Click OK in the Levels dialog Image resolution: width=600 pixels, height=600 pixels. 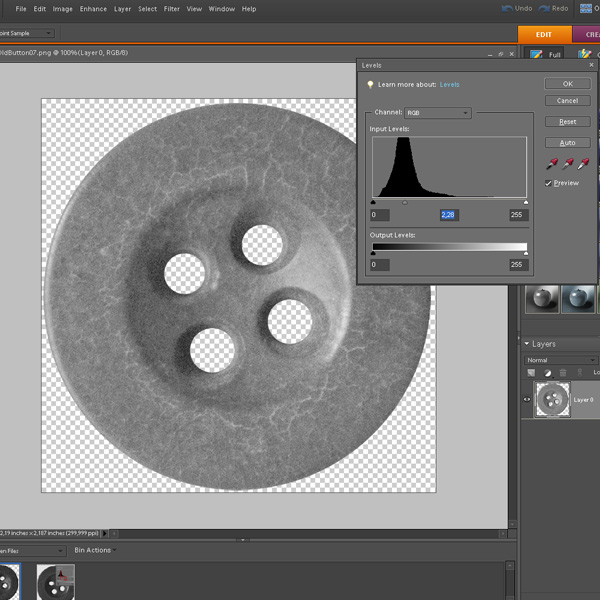567,84
